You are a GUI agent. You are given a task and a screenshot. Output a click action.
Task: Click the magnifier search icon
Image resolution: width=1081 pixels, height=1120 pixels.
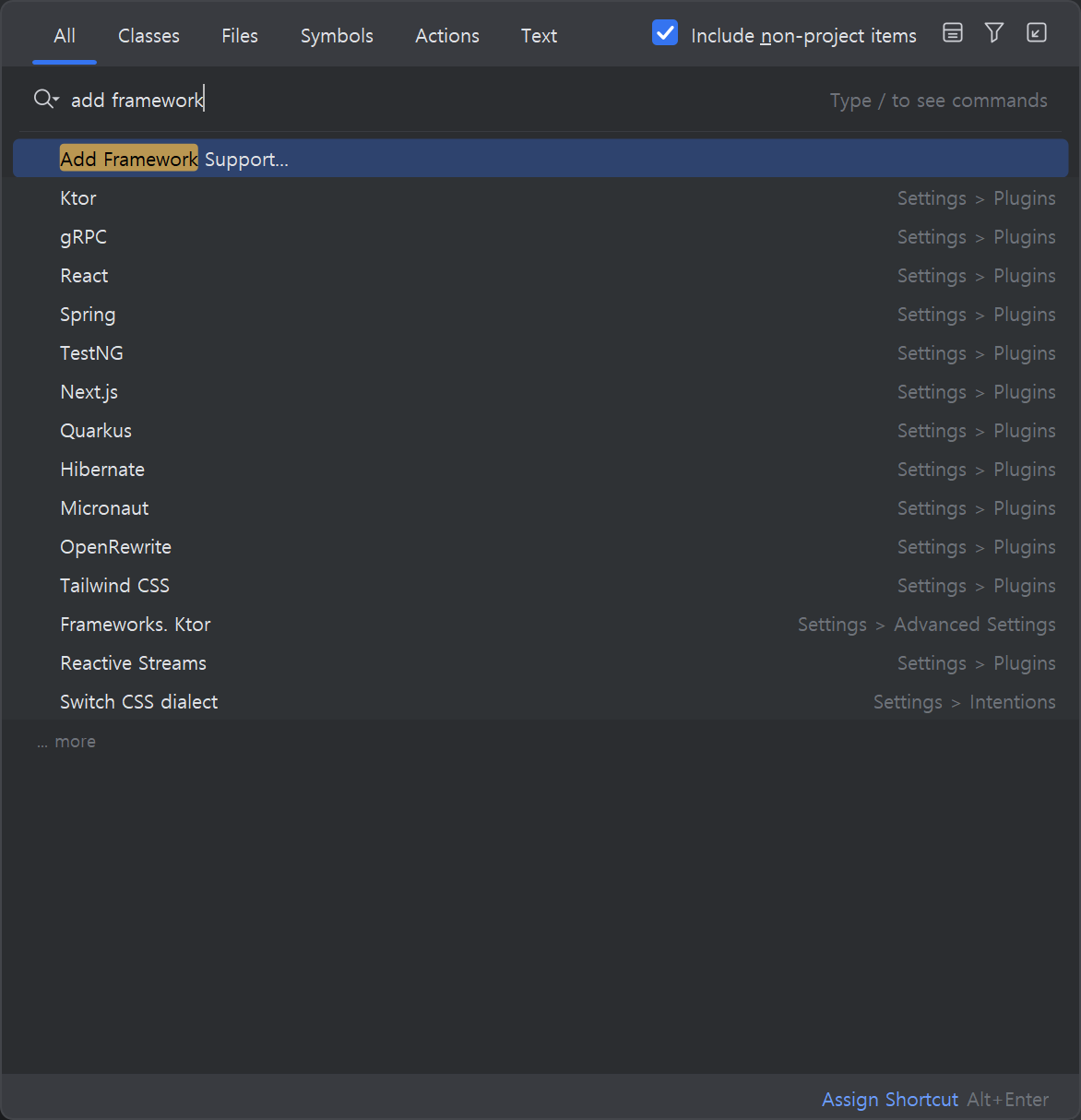[x=40, y=99]
